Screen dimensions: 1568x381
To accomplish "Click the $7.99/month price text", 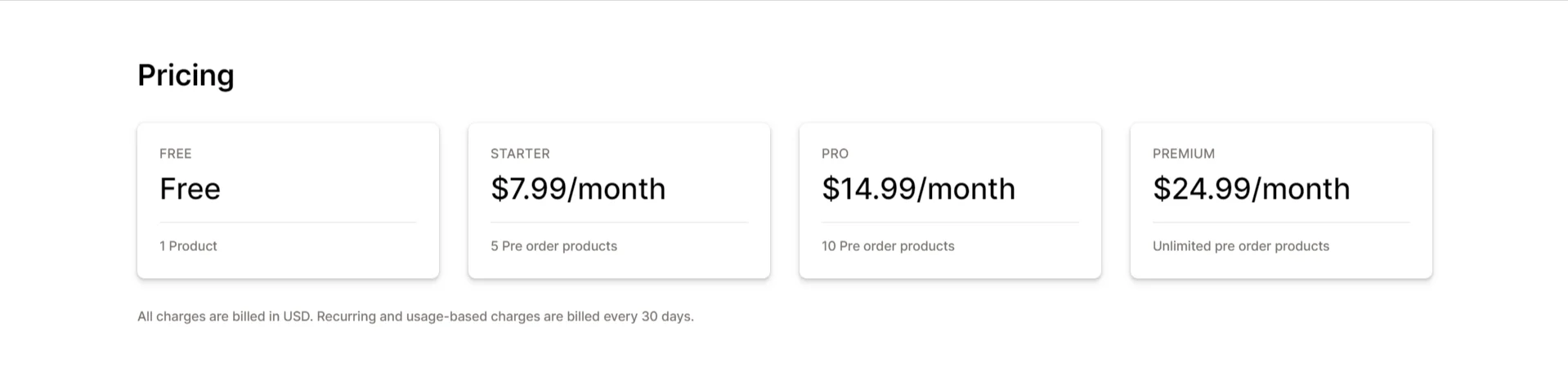I will [x=578, y=189].
